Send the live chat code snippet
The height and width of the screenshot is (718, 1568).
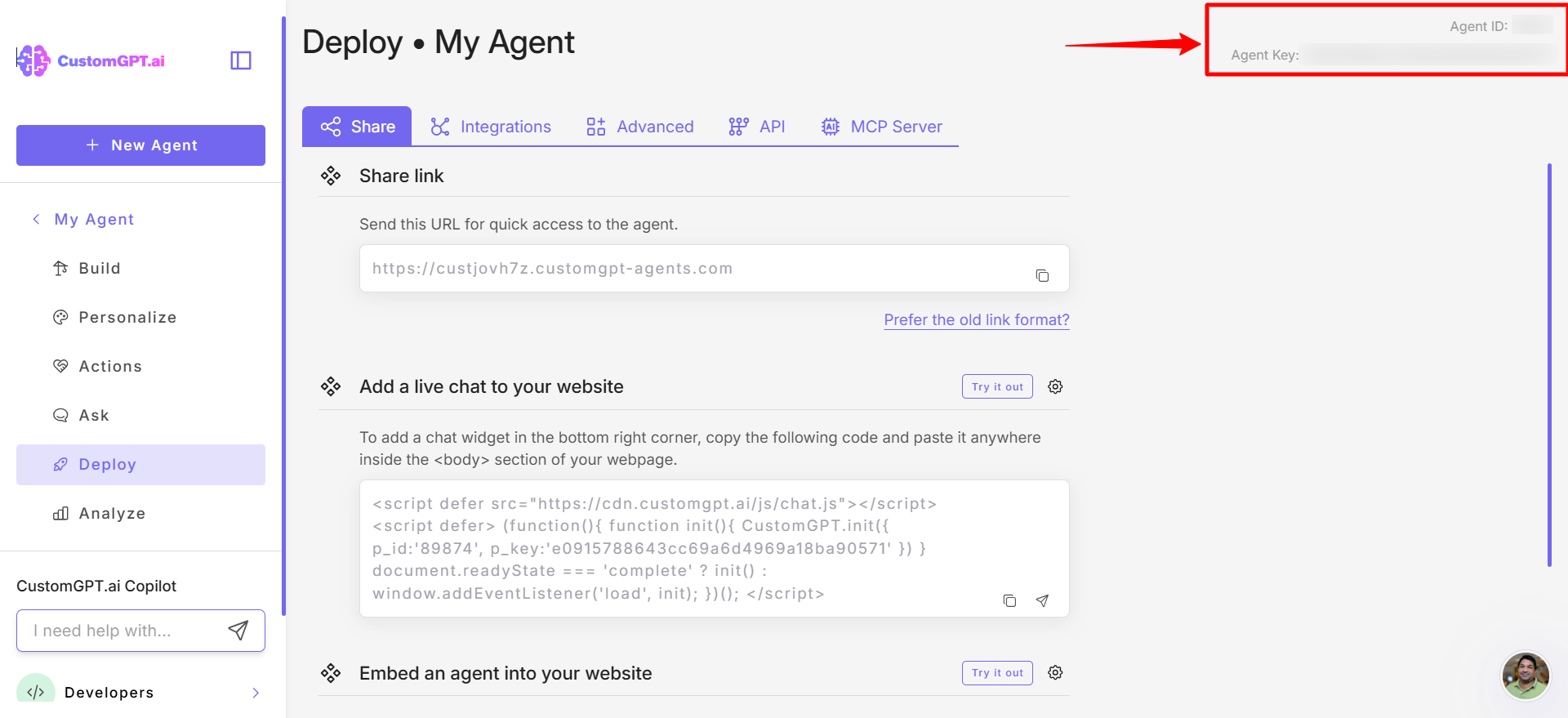click(x=1042, y=600)
